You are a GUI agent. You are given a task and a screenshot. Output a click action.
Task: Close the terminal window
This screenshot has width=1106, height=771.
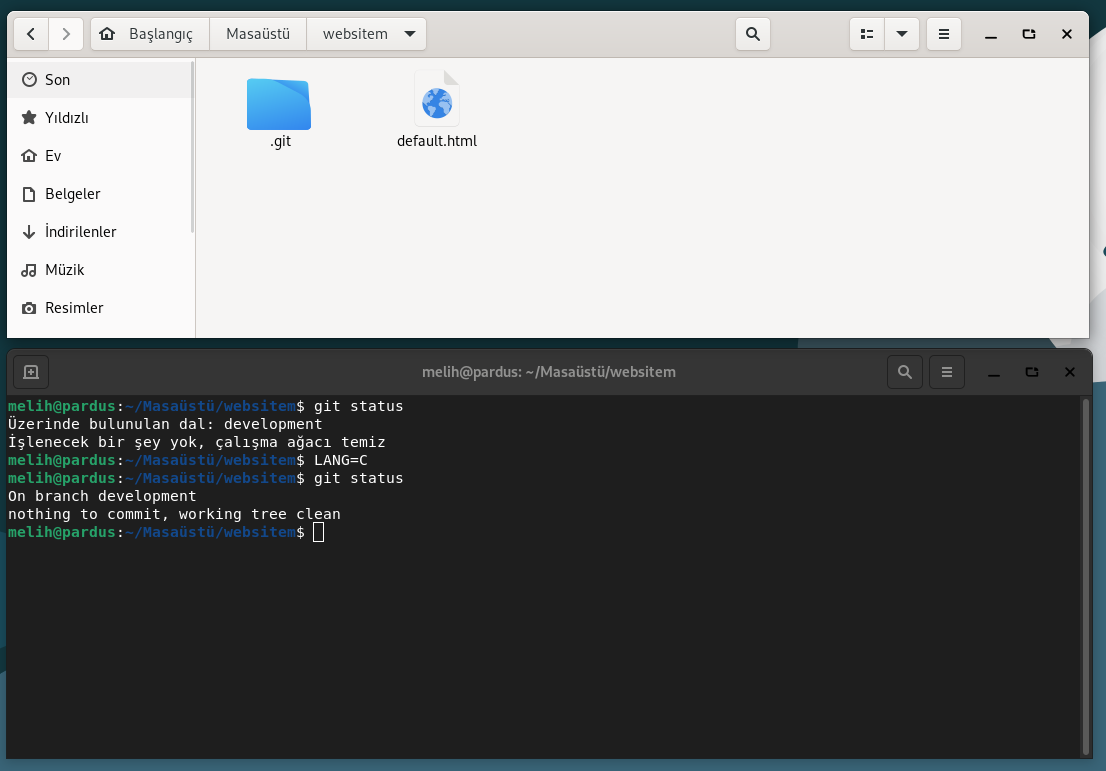pos(1070,372)
